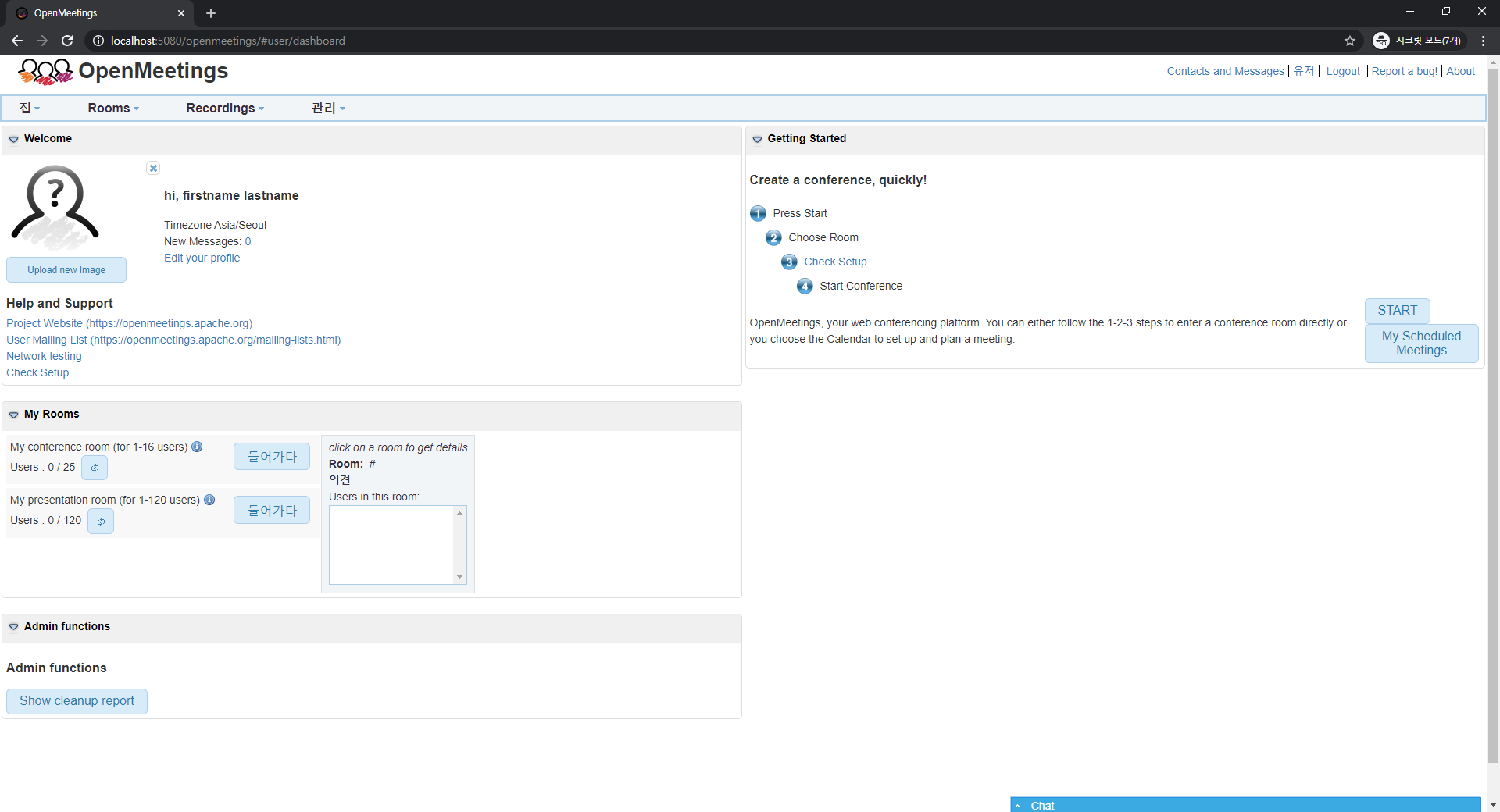Open the 관리 administration menu
The width and height of the screenshot is (1500, 812).
(x=328, y=108)
